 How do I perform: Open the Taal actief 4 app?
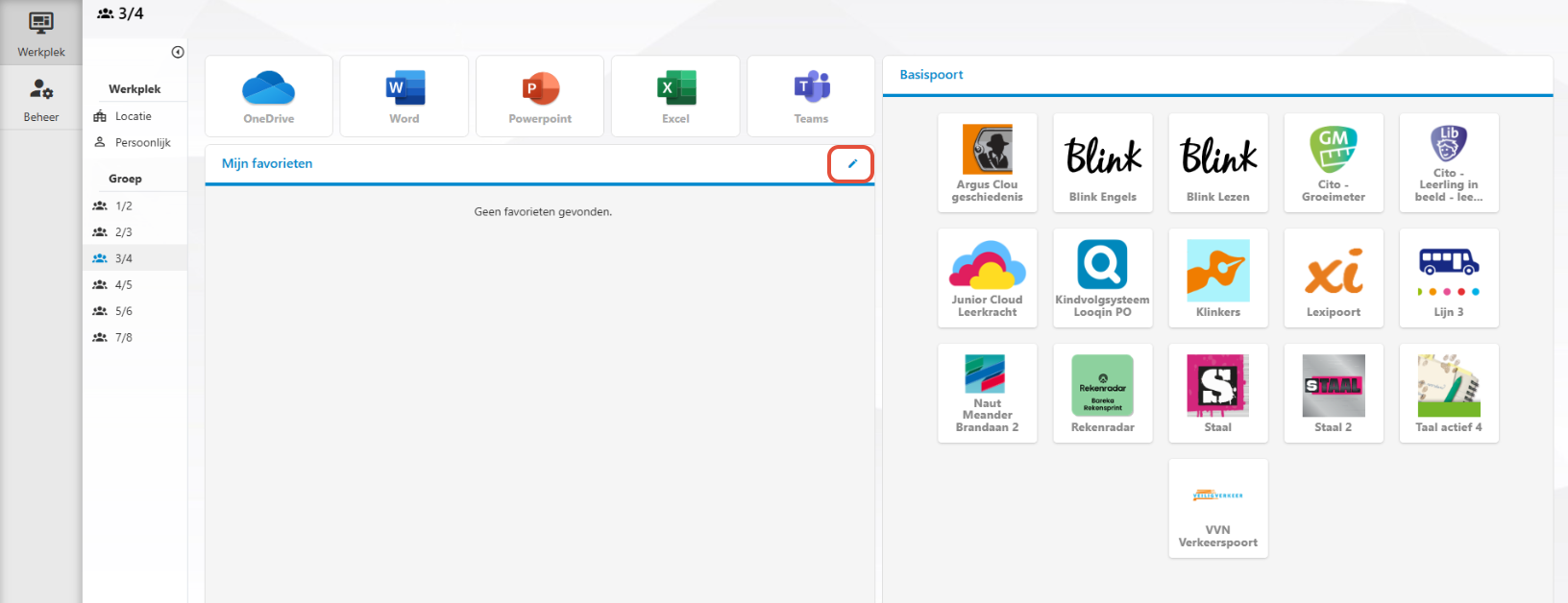pyautogui.click(x=1449, y=394)
